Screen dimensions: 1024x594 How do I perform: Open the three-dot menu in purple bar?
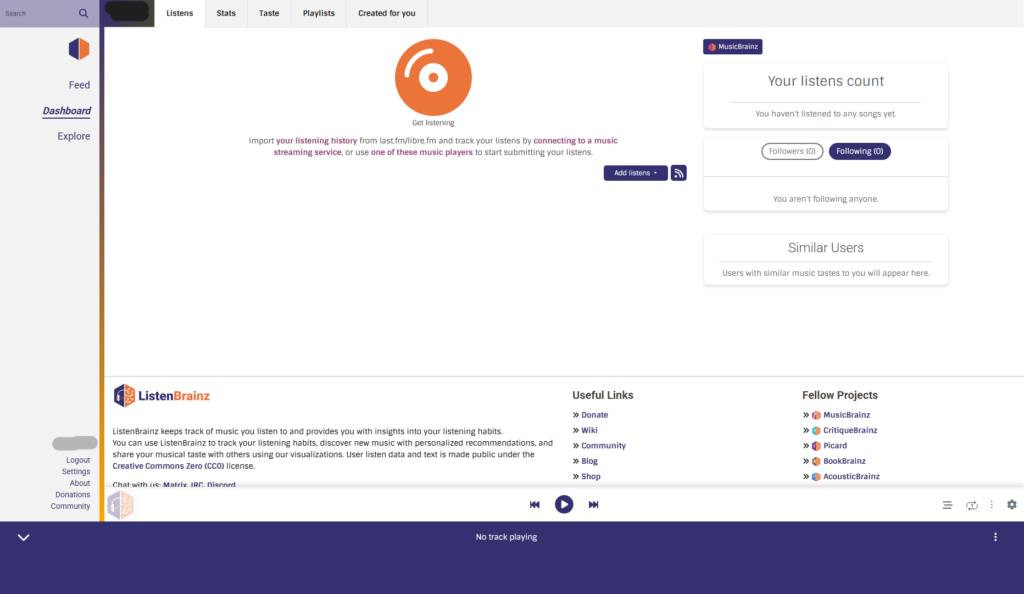[x=995, y=537]
